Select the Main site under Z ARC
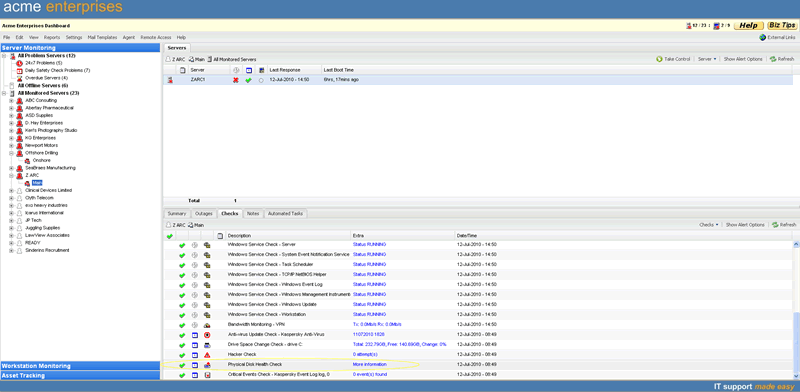Viewport: 800px width, 392px height. [x=37, y=183]
